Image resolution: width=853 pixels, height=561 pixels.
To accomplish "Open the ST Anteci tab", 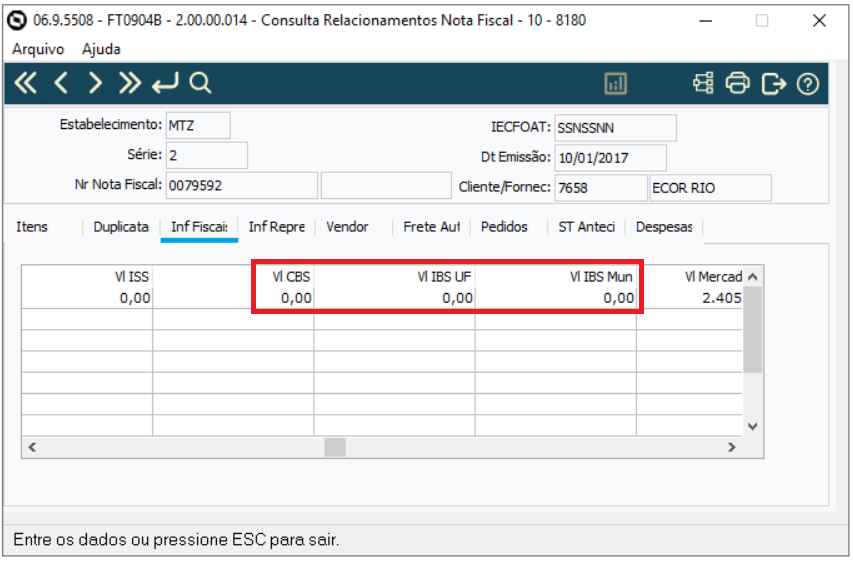I will pyautogui.click(x=586, y=227).
